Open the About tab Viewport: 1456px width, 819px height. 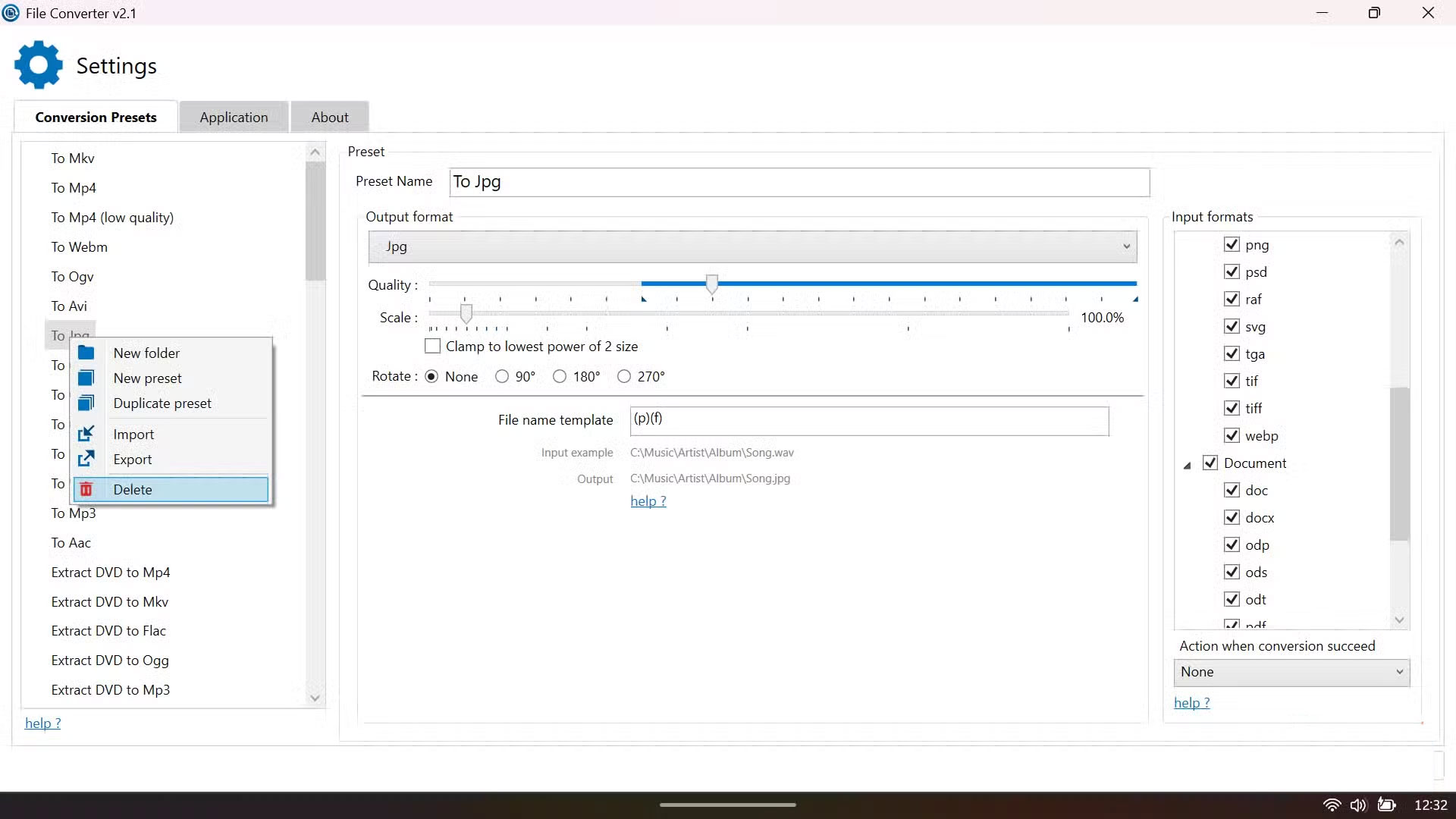(330, 118)
